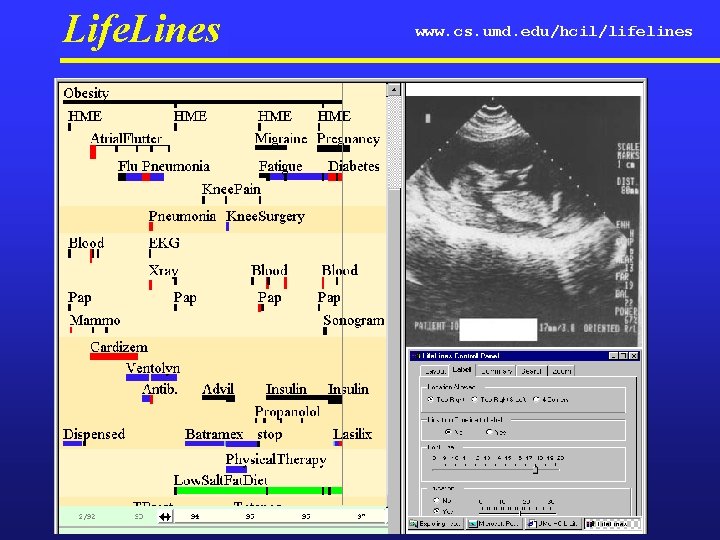Image resolution: width=720 pixels, height=540 pixels.
Task: Click the 94 year tick on time axis
Action: tap(195, 517)
